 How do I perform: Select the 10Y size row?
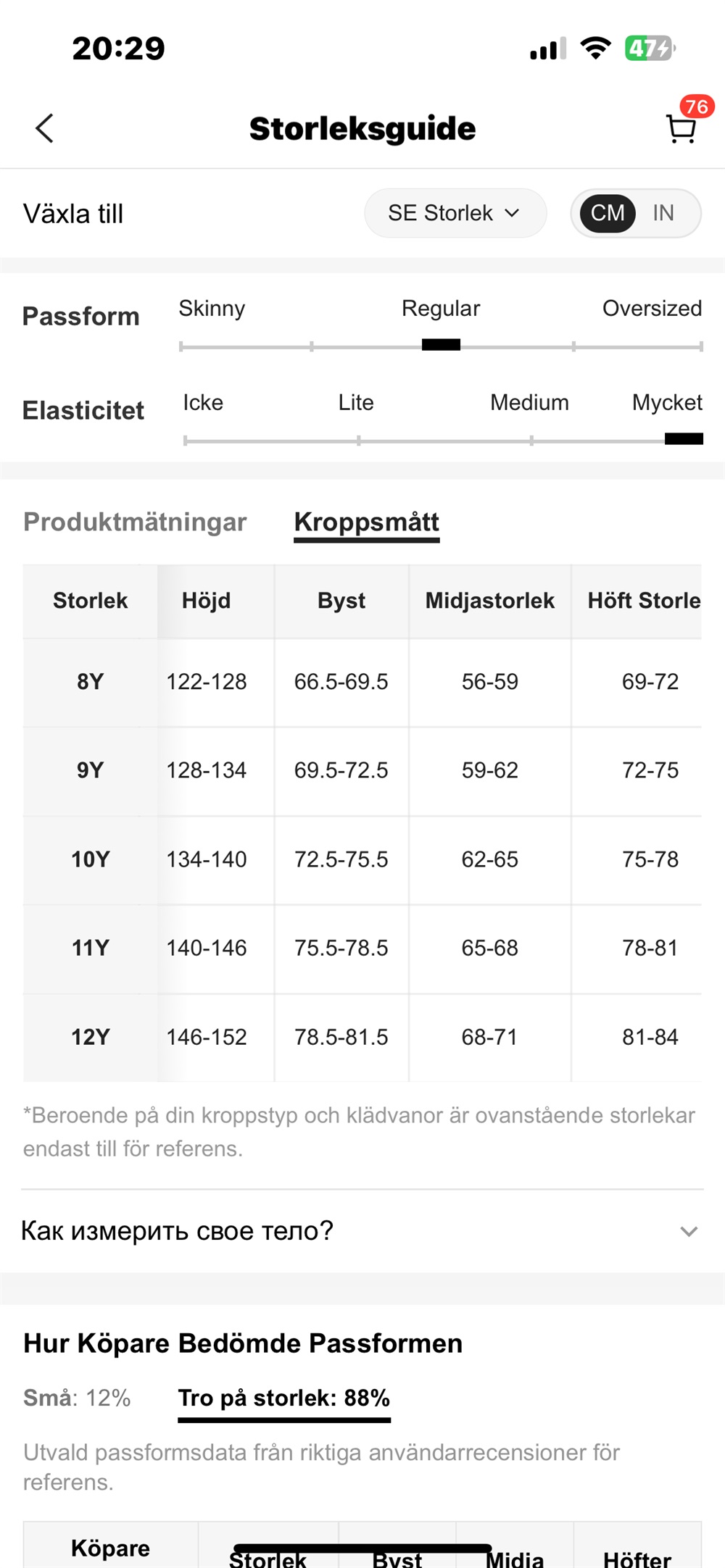pyautogui.click(x=91, y=859)
